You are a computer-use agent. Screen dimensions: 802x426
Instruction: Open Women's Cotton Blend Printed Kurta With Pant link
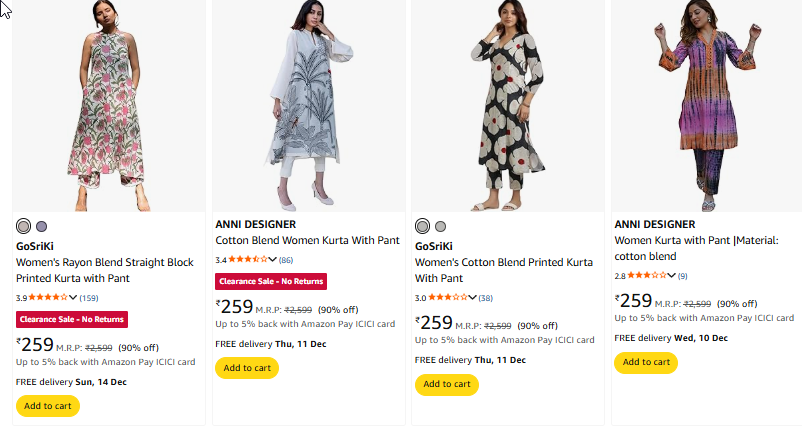point(503,270)
